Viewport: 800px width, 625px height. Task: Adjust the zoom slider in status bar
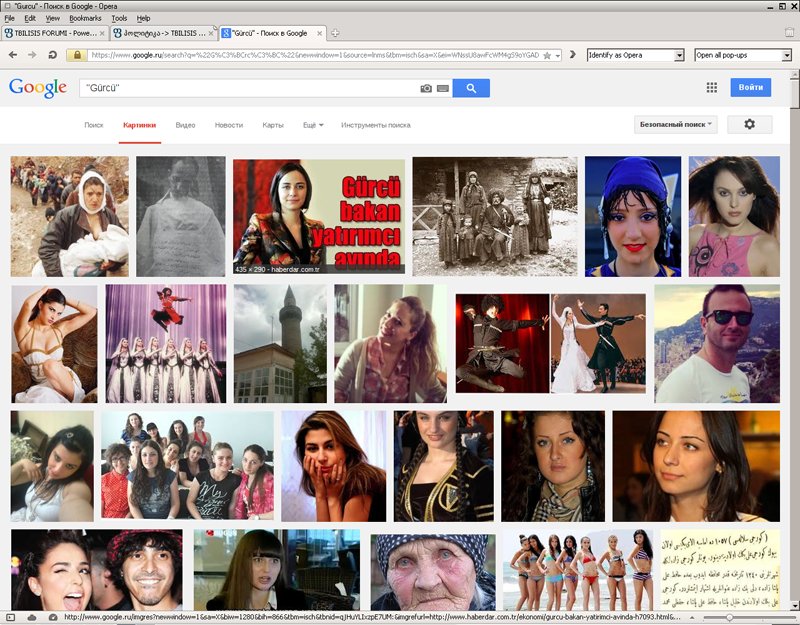click(x=728, y=617)
